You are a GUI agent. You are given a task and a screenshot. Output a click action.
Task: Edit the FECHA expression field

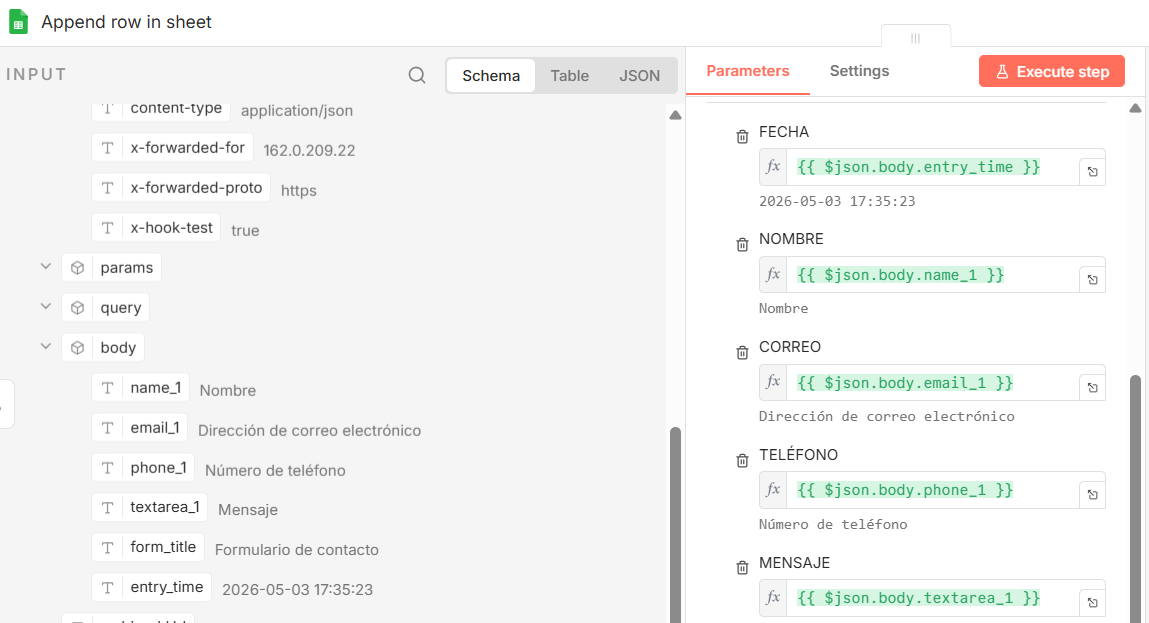(x=932, y=167)
